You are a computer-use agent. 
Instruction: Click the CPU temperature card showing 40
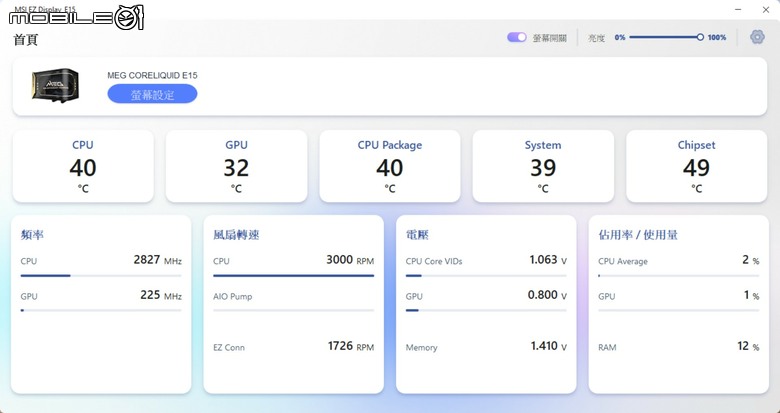(83, 166)
